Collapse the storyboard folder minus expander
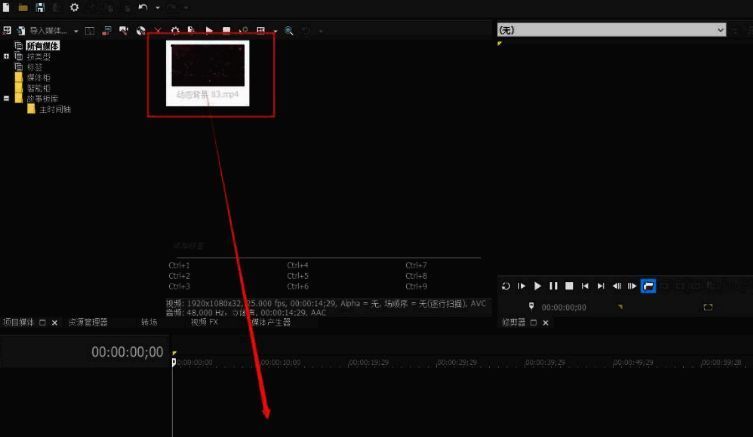 [x=6, y=98]
